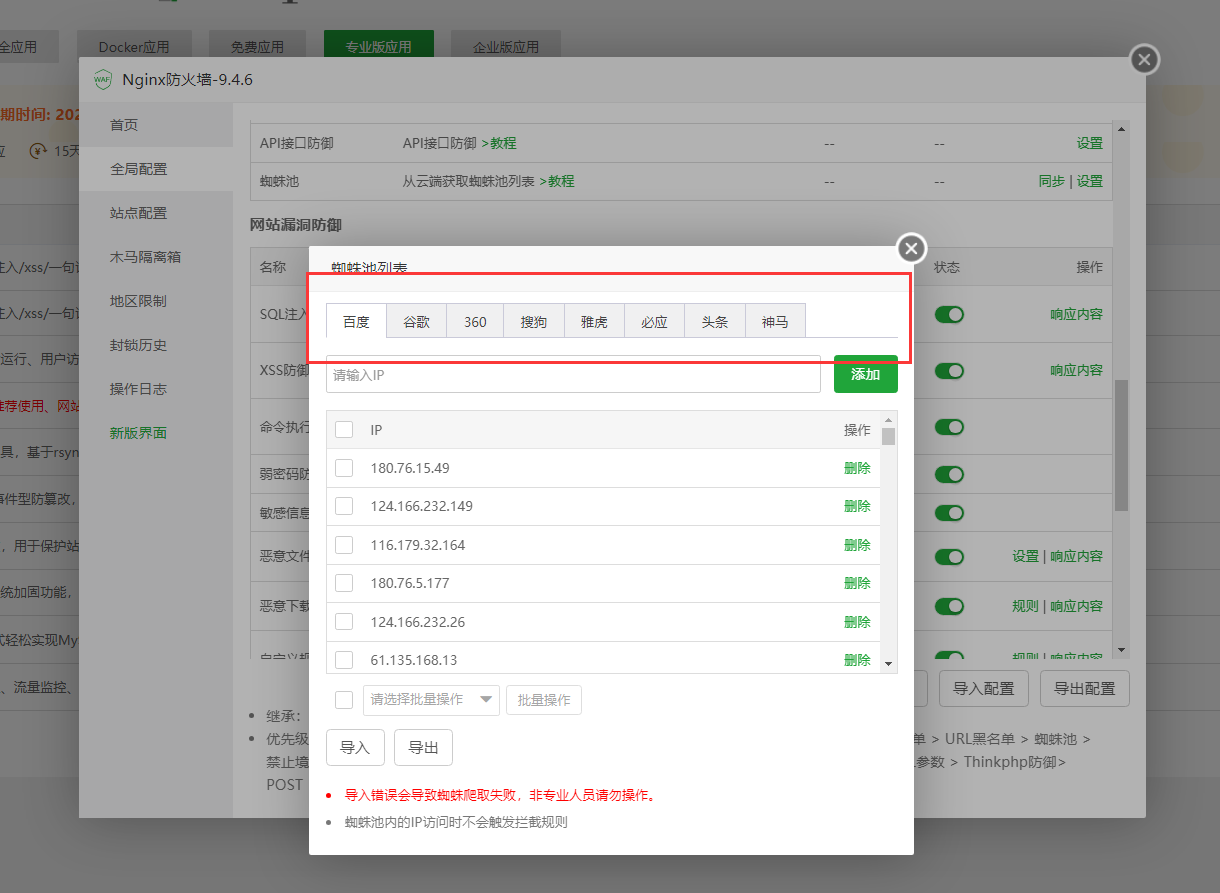Delete the IP 124.166.232.149

click(857, 506)
